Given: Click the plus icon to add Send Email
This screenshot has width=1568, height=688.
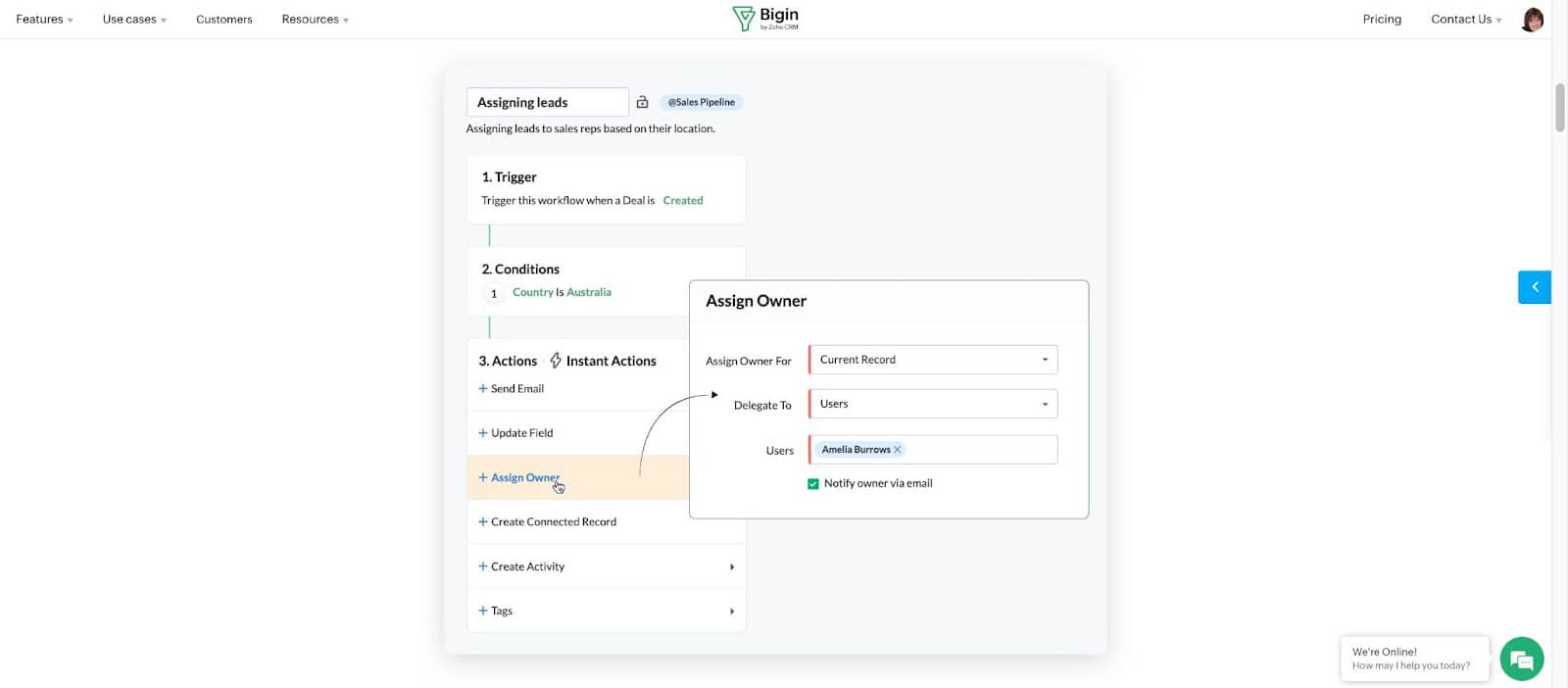Looking at the screenshot, I should 483,388.
